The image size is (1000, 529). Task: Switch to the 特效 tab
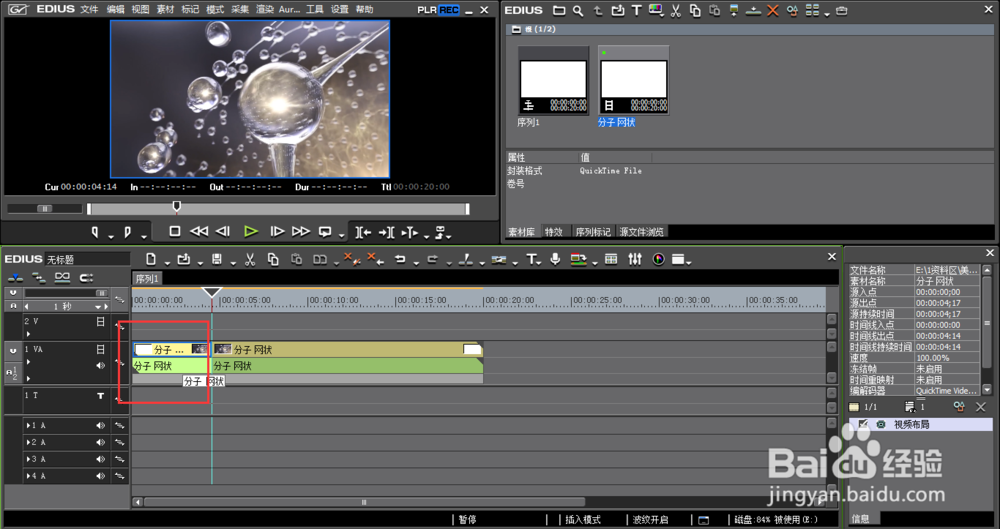554,232
